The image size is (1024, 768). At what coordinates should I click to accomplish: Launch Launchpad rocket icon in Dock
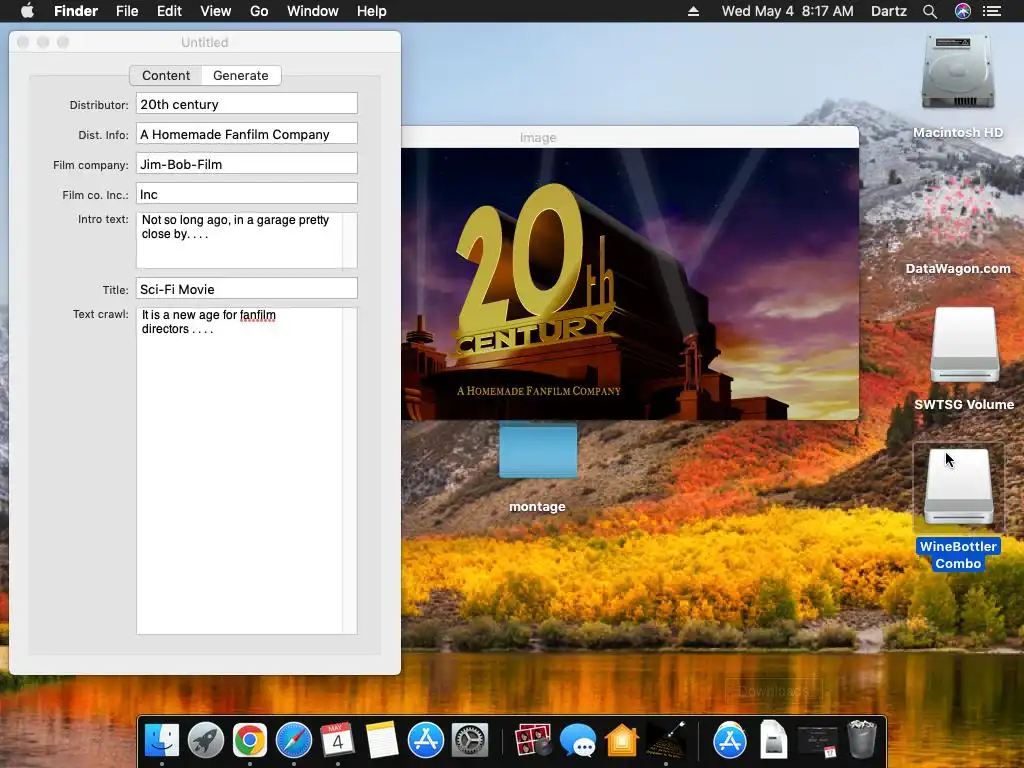[x=206, y=741]
